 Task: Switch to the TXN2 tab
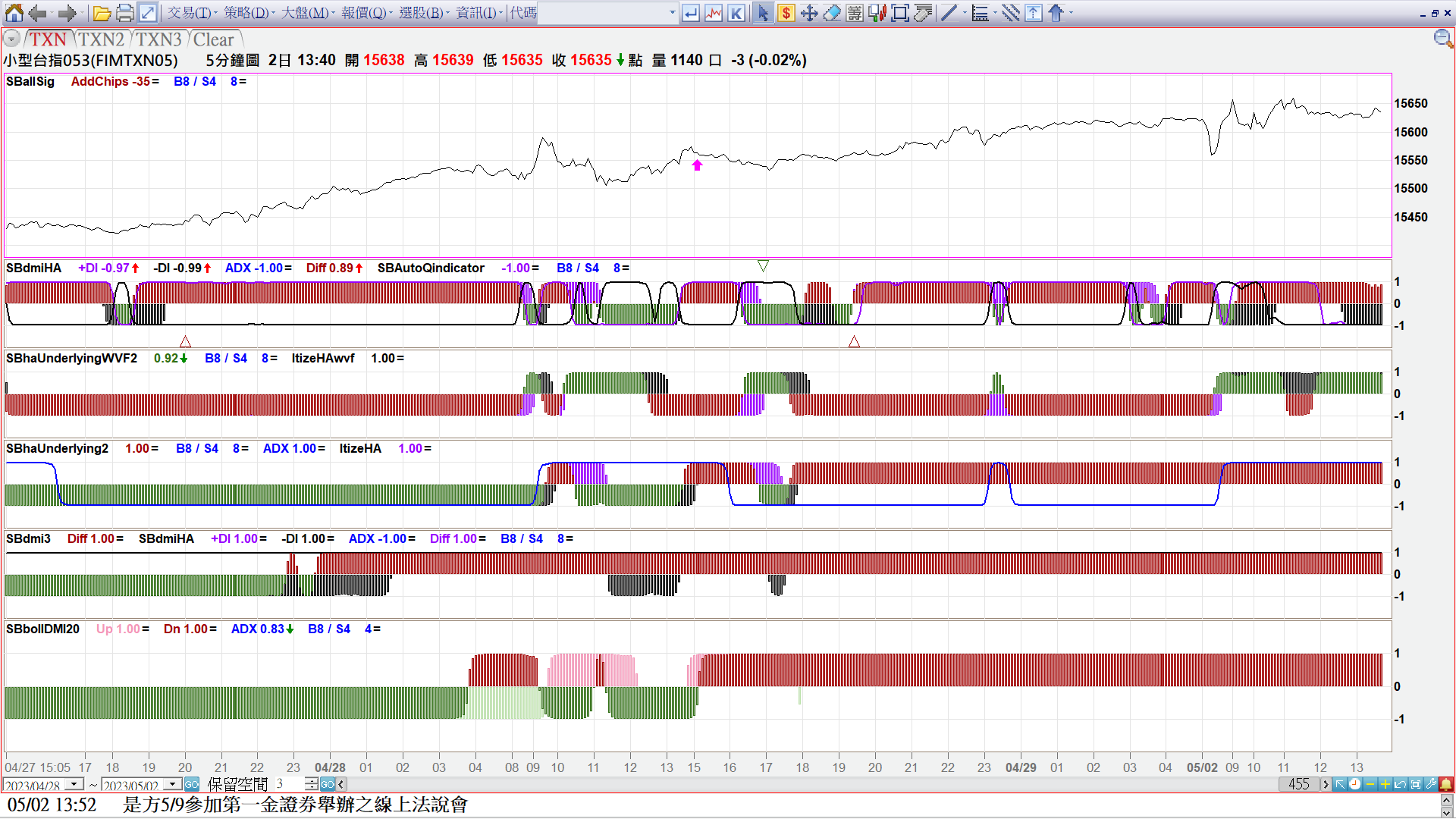[101, 39]
